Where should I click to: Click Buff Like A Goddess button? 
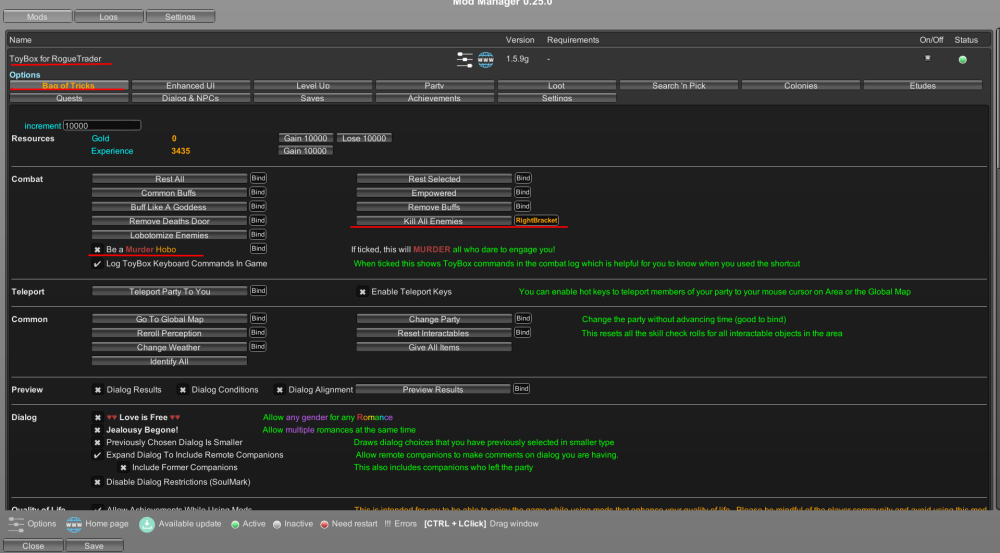pos(170,207)
